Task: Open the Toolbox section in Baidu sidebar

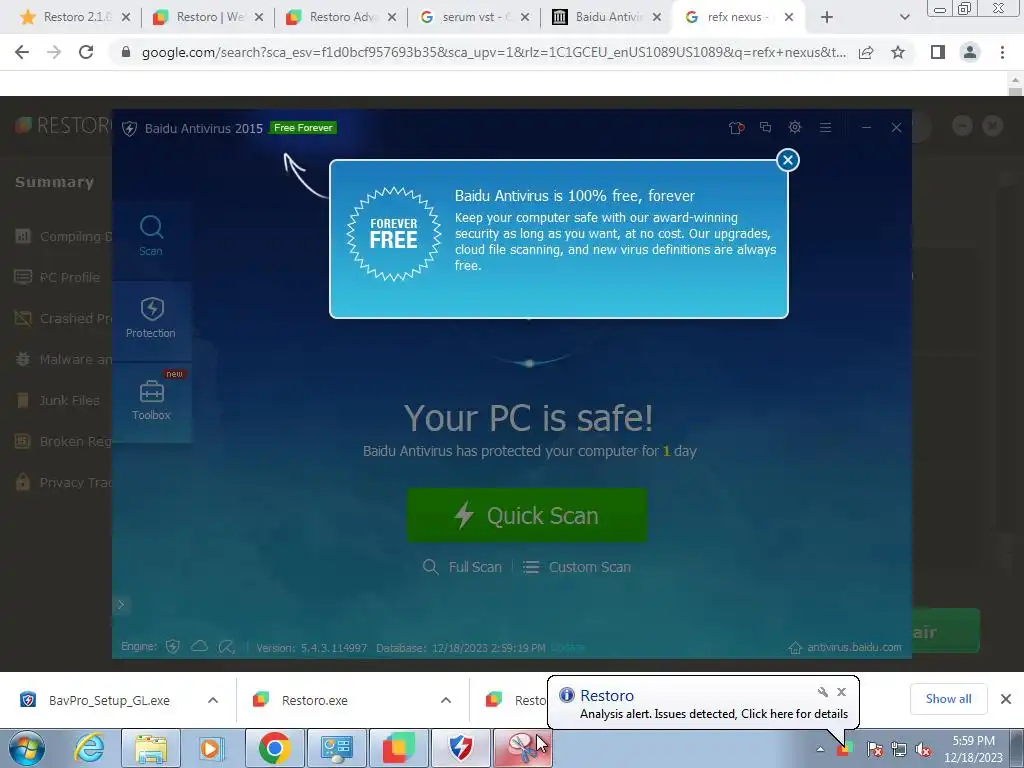Action: [x=151, y=400]
